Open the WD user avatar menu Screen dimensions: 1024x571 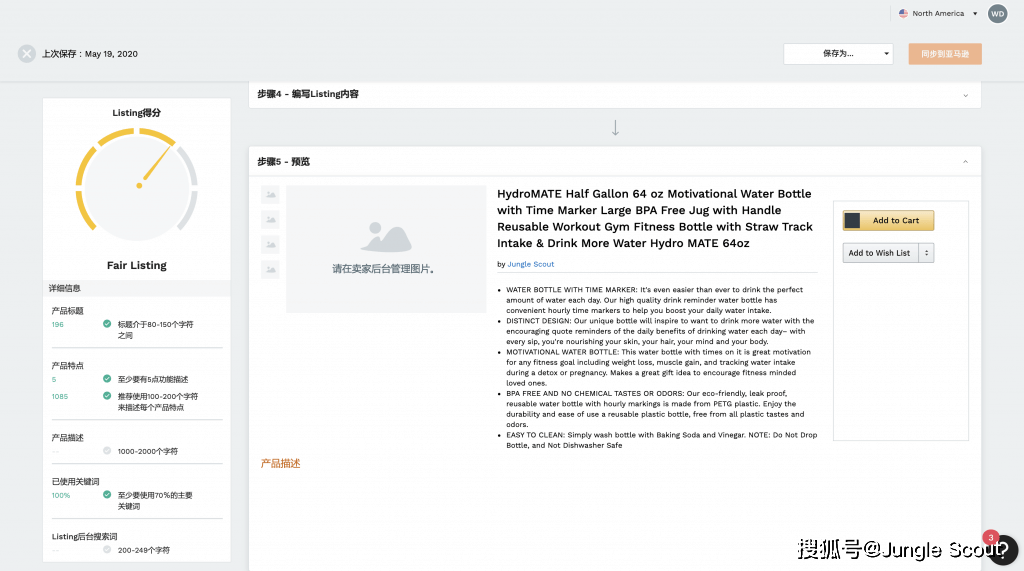click(997, 14)
